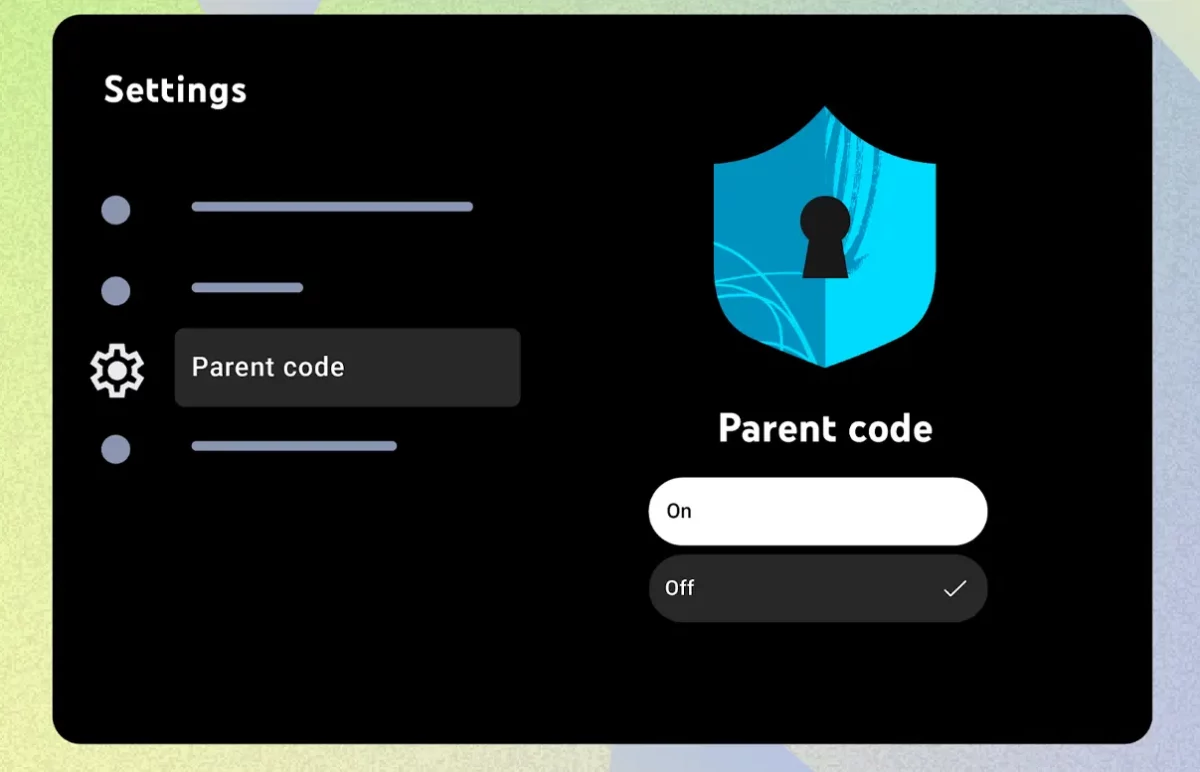Click the topmost grey circle icon in Settings
This screenshot has height=772, width=1200.
point(116,210)
